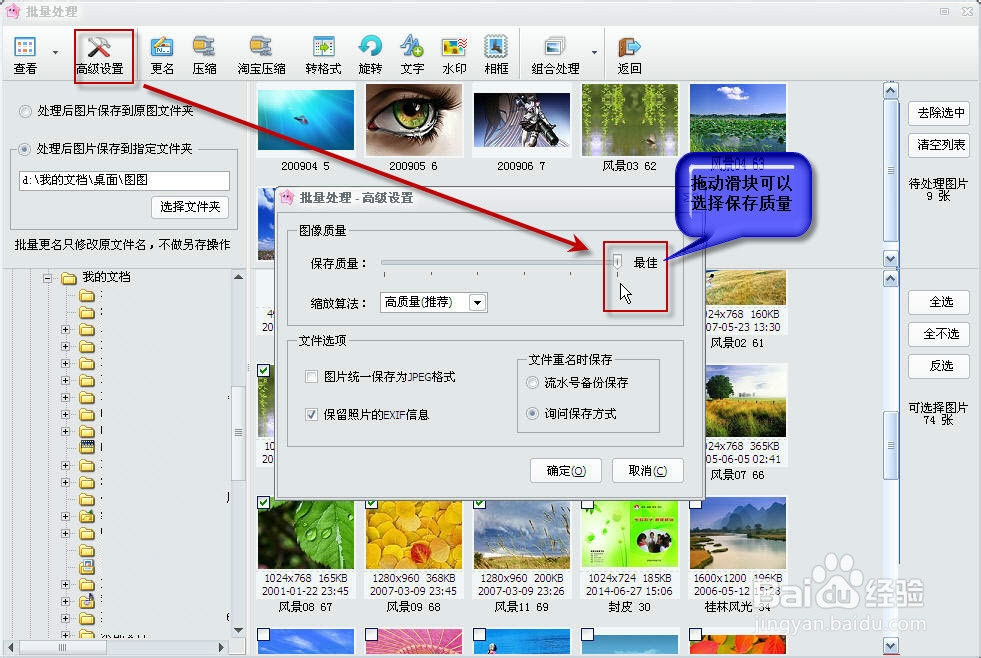This screenshot has height=658, width=981.
Task: Click the 选择文件夹 folder selection button
Action: click(190, 208)
